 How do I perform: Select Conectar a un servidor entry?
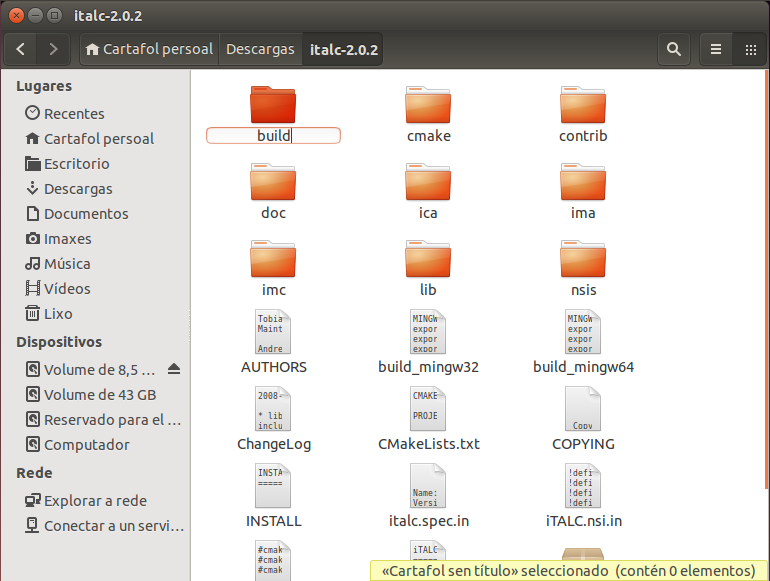(95, 526)
